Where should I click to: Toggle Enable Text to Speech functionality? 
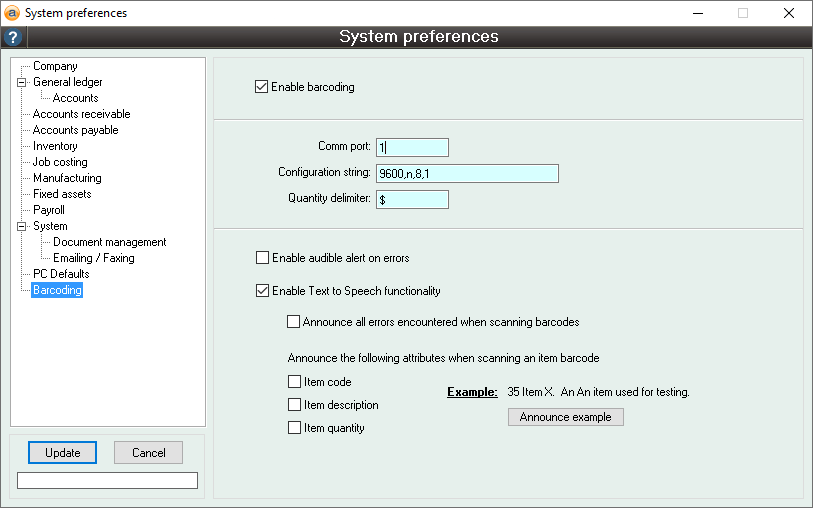(x=262, y=291)
